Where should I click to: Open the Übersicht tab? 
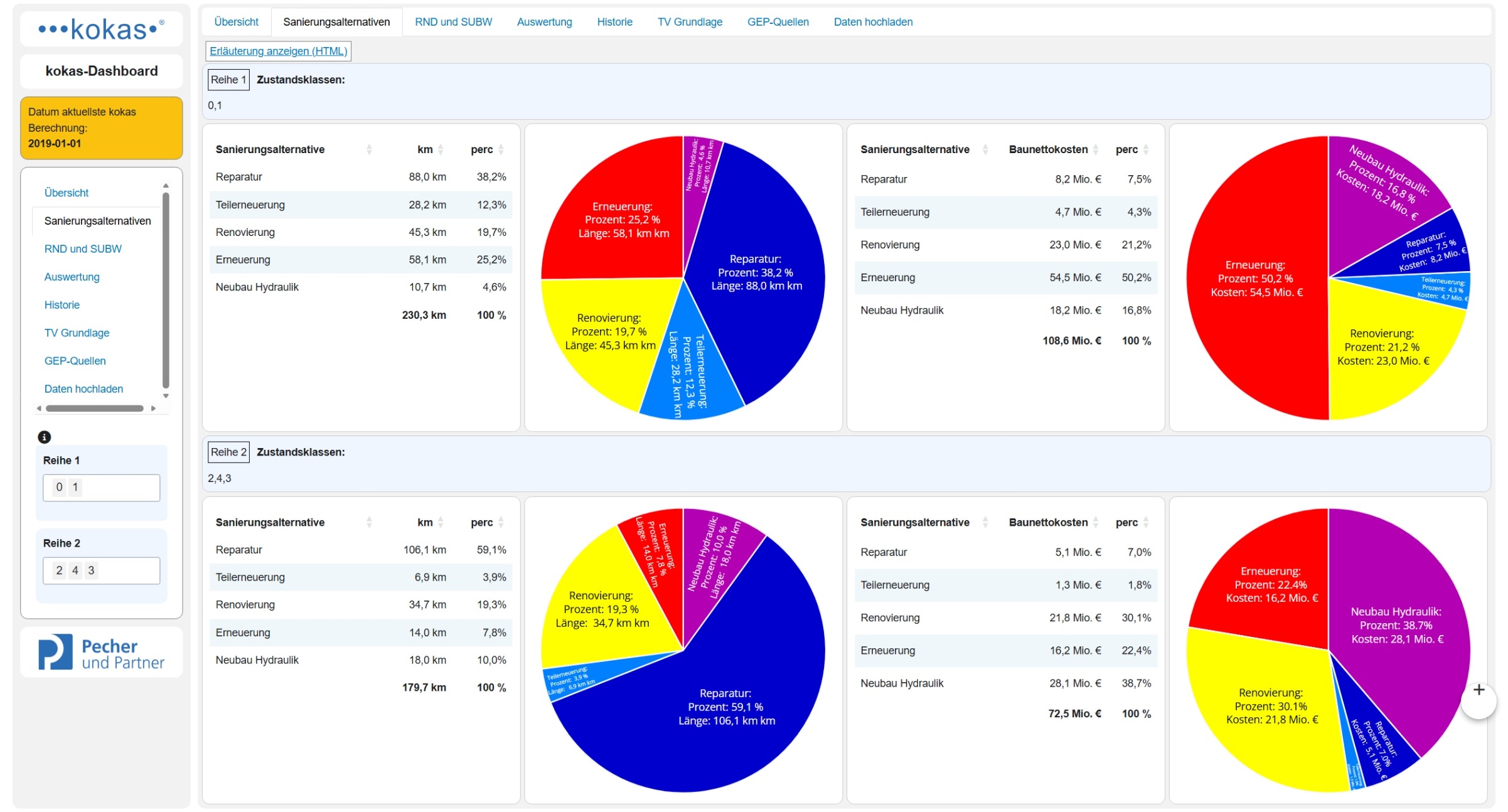tap(236, 22)
